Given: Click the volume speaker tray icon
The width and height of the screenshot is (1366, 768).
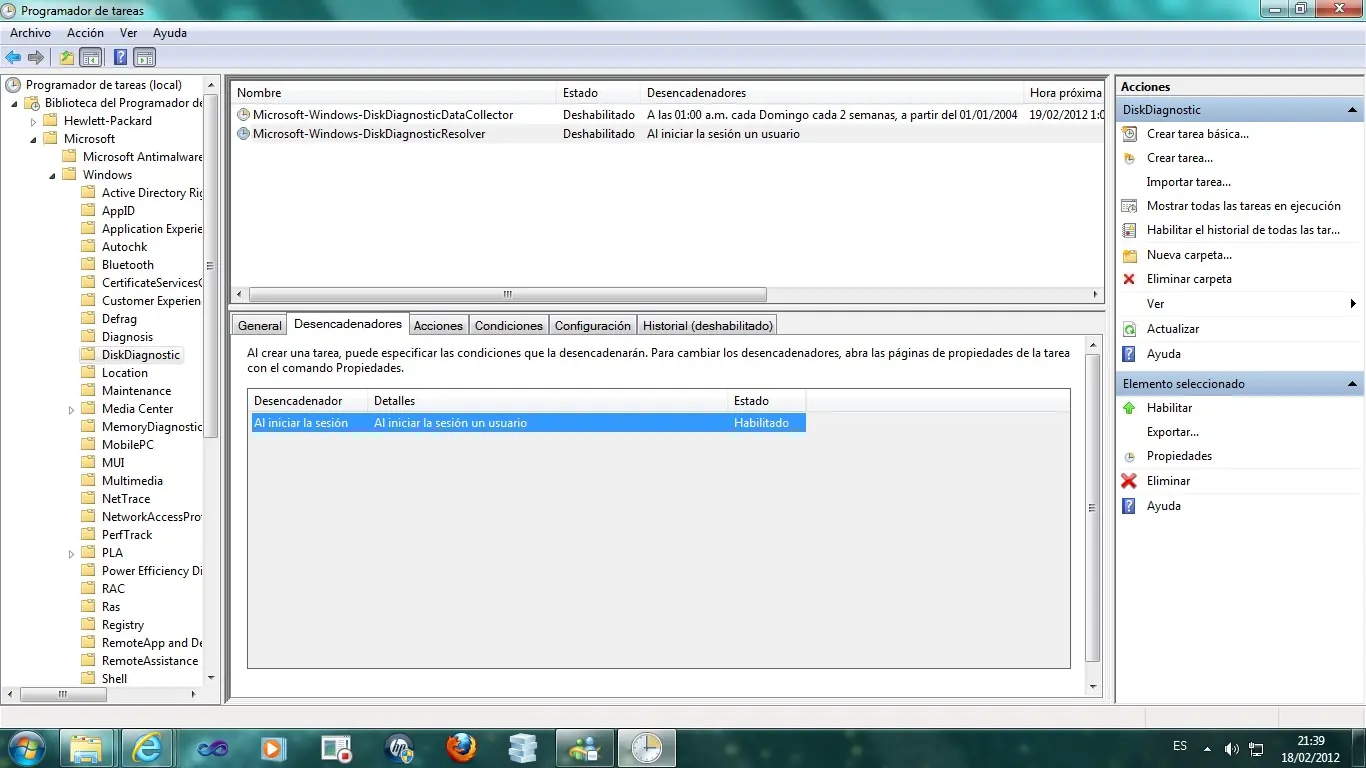Looking at the screenshot, I should pyautogui.click(x=1232, y=748).
